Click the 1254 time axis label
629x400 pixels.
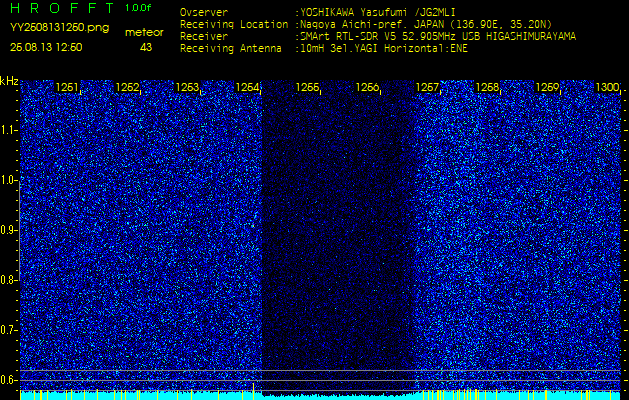pos(248,87)
